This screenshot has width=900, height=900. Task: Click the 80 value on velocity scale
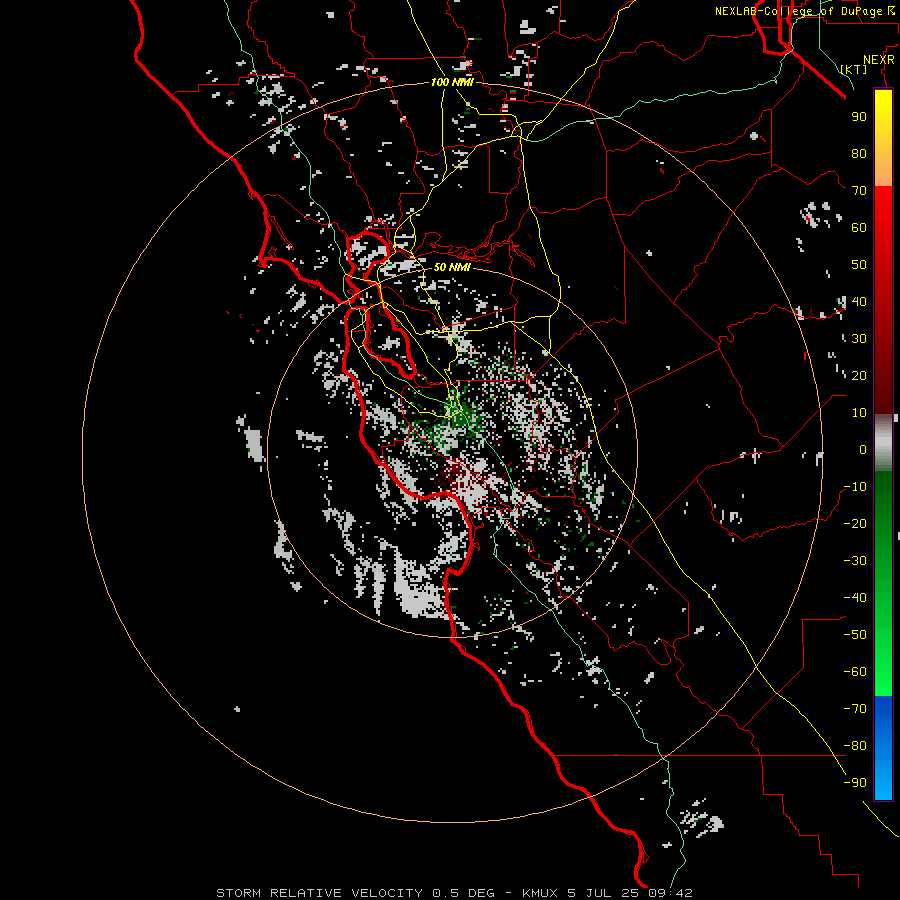pos(859,153)
